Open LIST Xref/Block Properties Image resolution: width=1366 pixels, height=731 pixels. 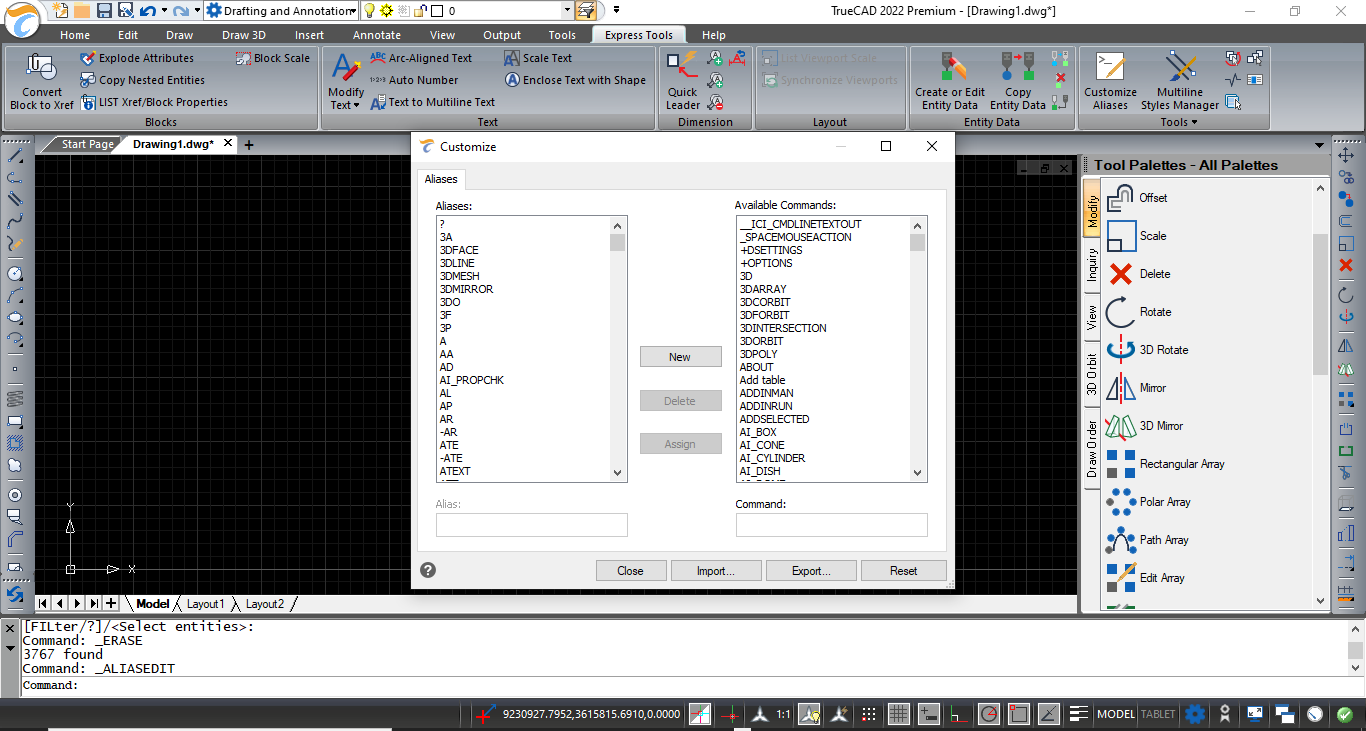[154, 102]
